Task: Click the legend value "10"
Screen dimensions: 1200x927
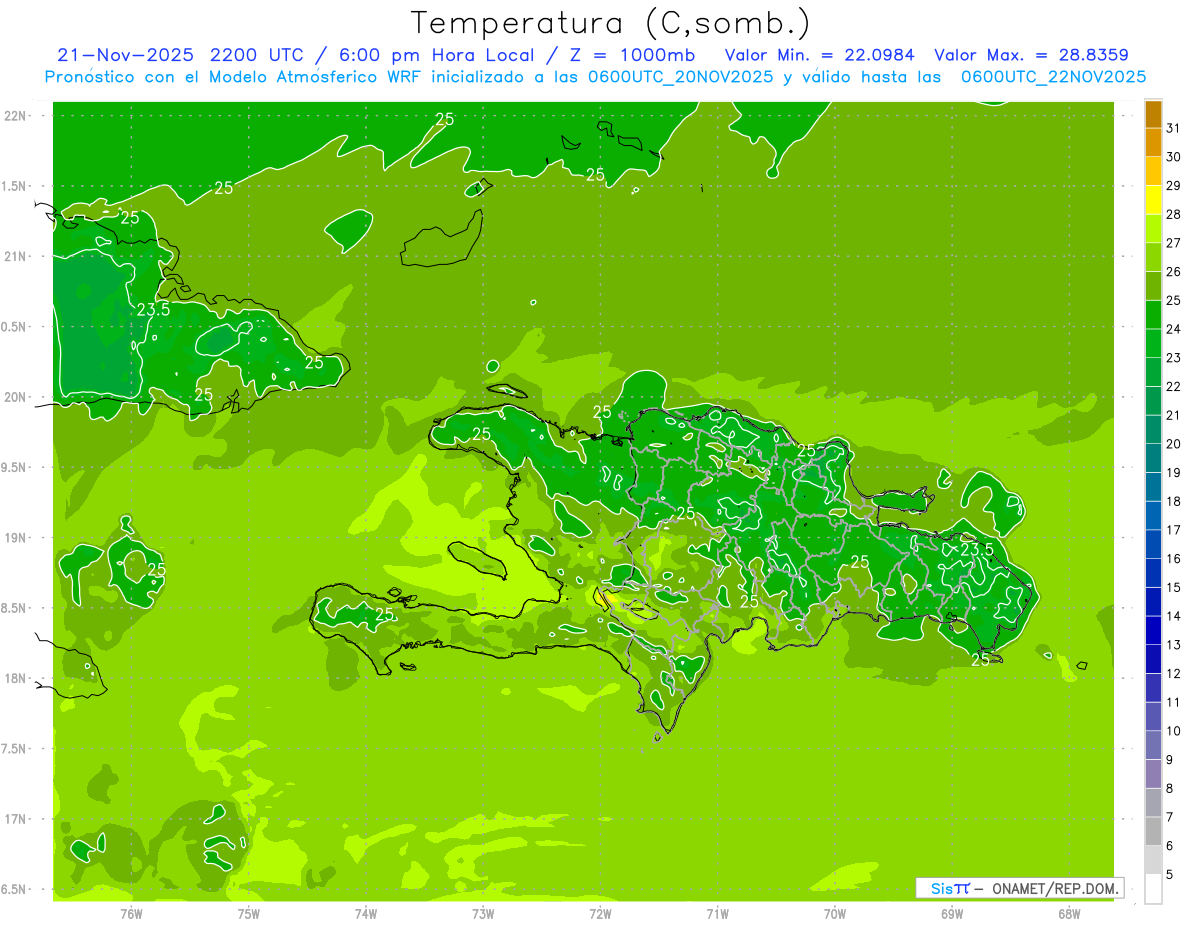Action: coord(1173,731)
